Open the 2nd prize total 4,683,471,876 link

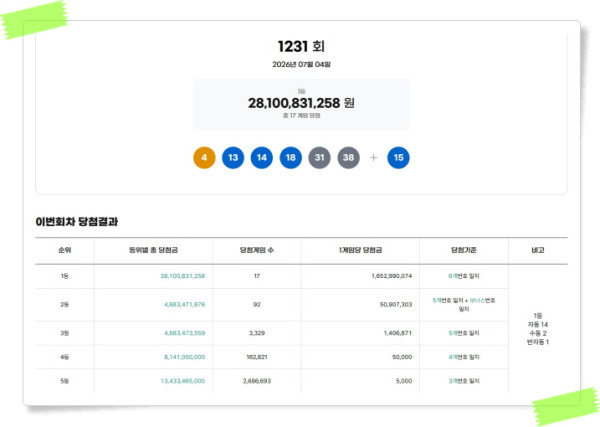185,305
